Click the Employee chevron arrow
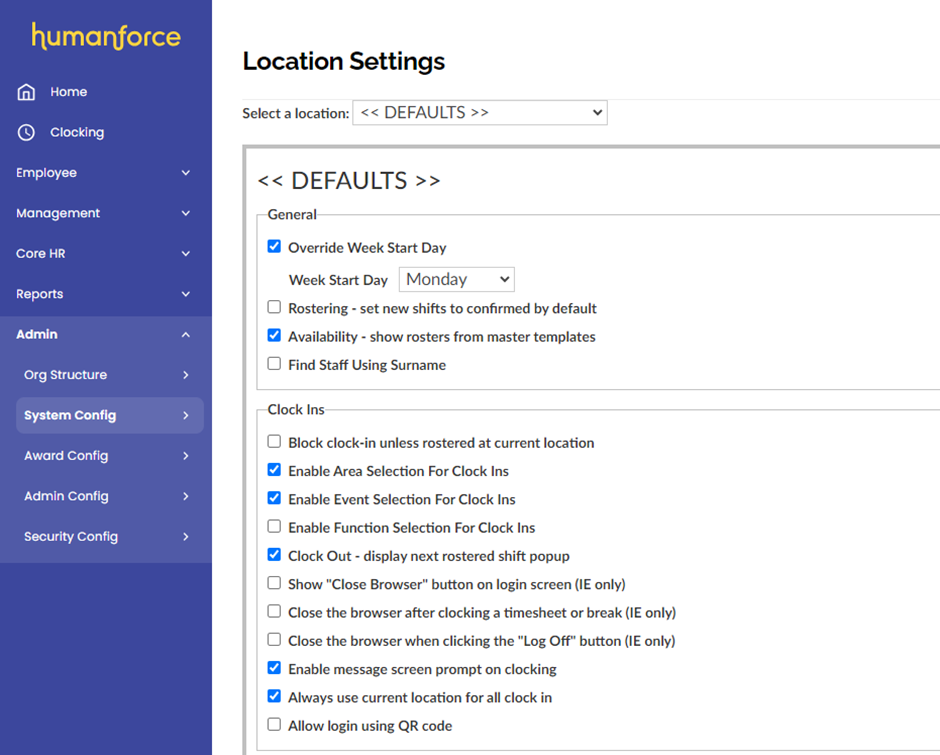940x755 pixels. click(186, 173)
